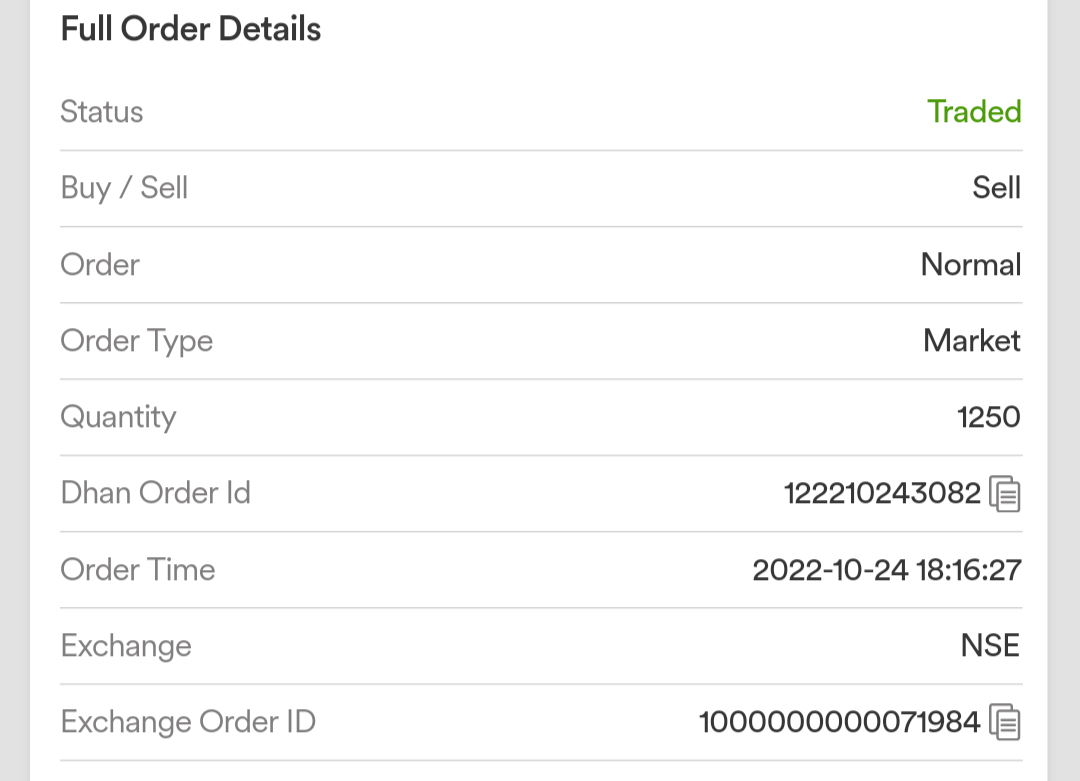Screen dimensions: 1080x781
Task: Copy the Dhan Order Id
Action: coord(1005,494)
